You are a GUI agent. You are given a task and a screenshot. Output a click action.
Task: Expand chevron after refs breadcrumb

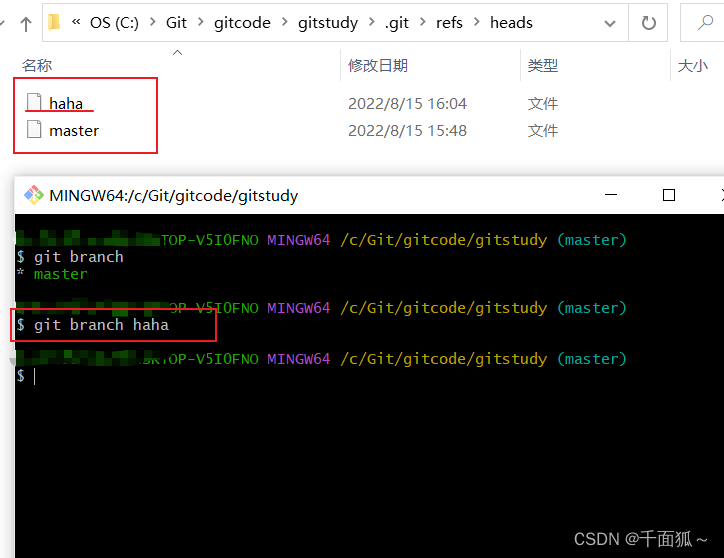(x=477, y=22)
